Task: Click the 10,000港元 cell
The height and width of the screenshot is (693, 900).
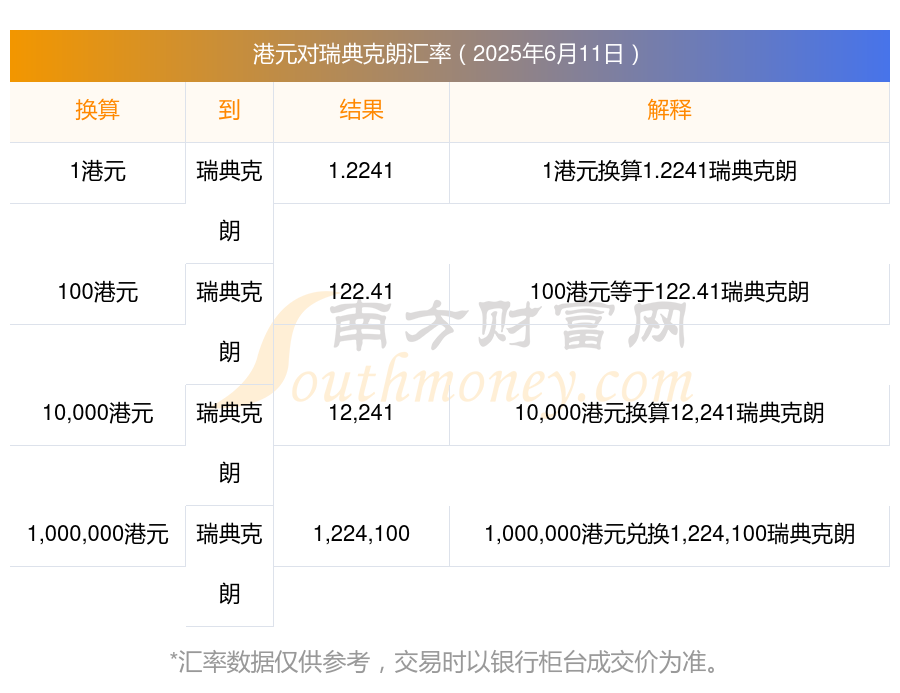Action: pos(98,413)
